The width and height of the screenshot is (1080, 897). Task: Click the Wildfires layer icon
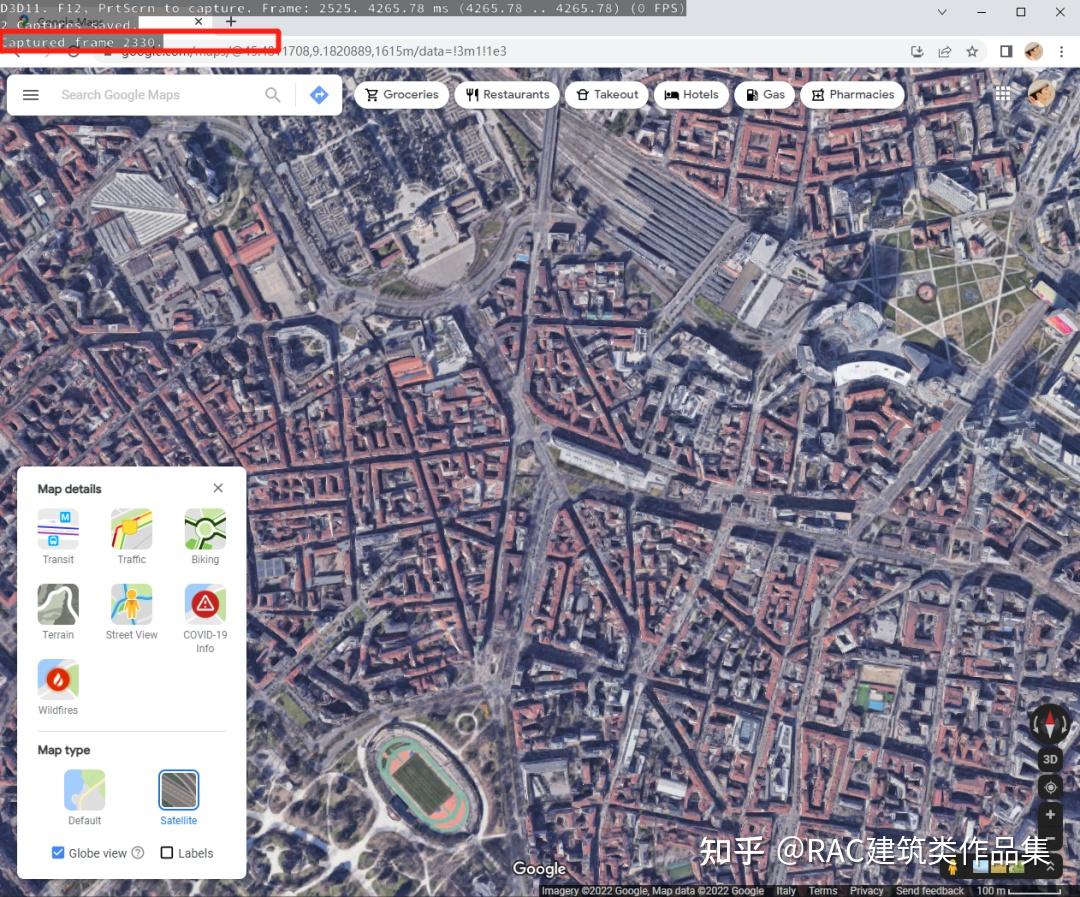(58, 679)
